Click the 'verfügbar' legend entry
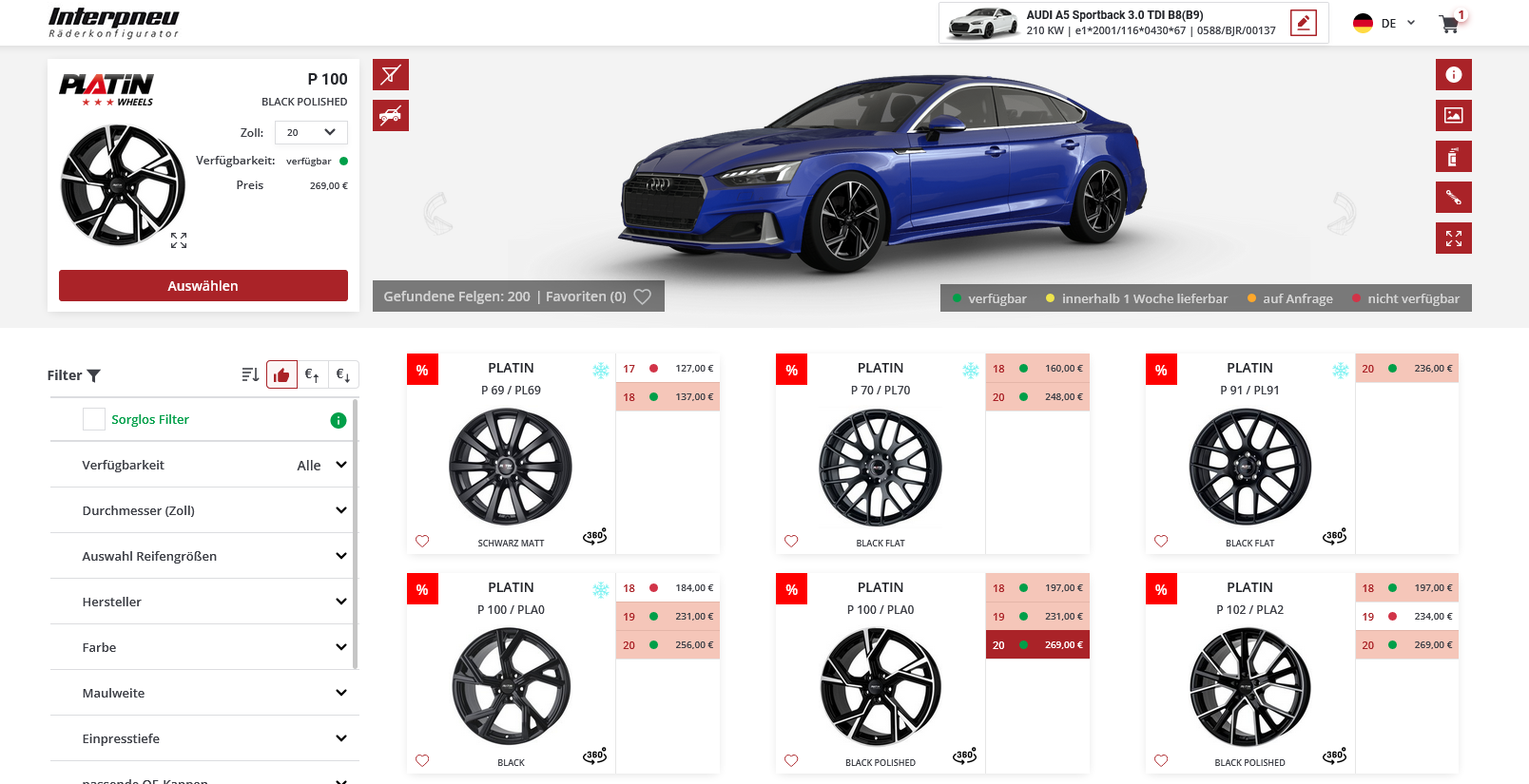 pos(990,298)
